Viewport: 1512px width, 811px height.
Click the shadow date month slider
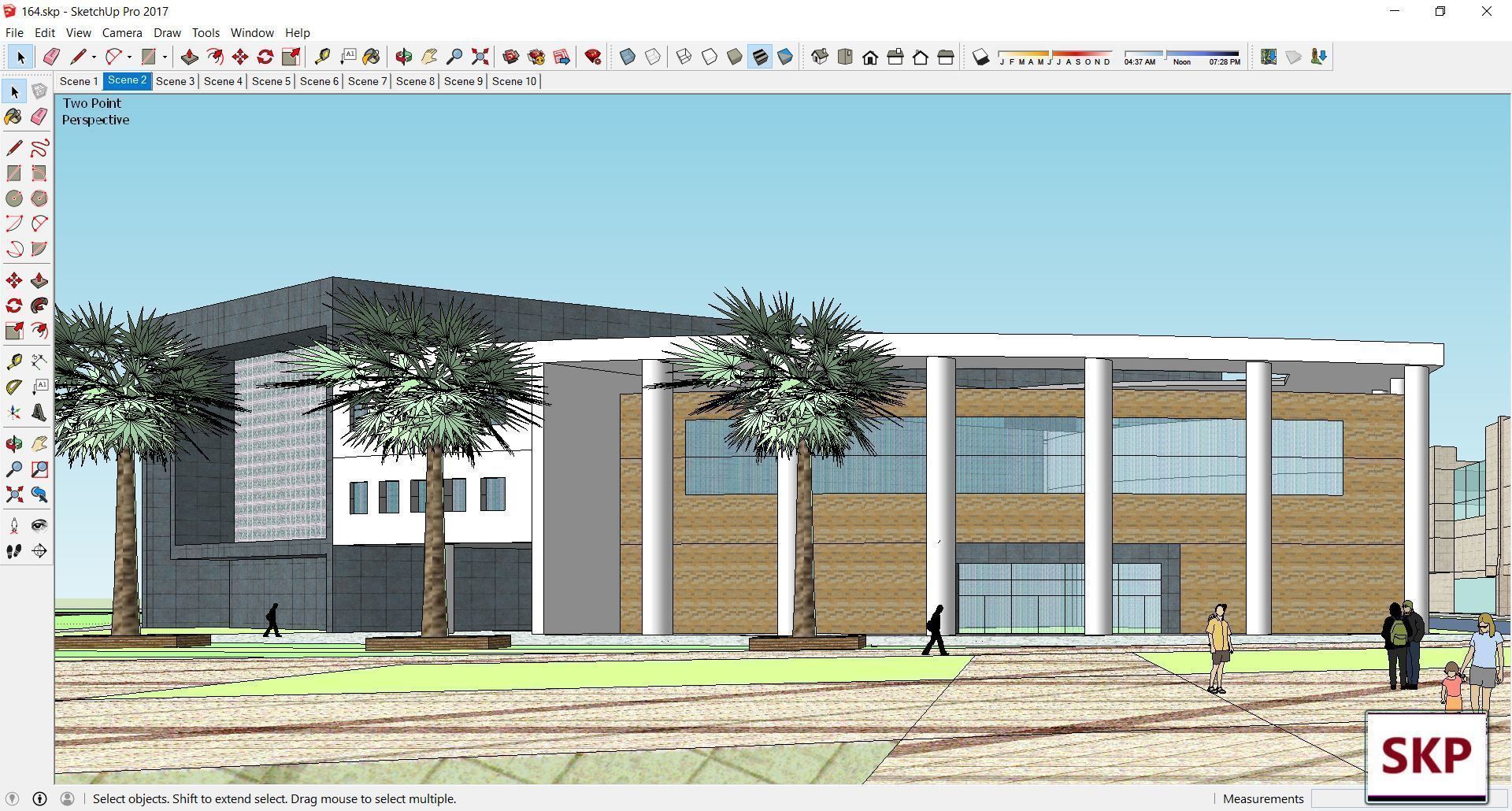point(1054,57)
